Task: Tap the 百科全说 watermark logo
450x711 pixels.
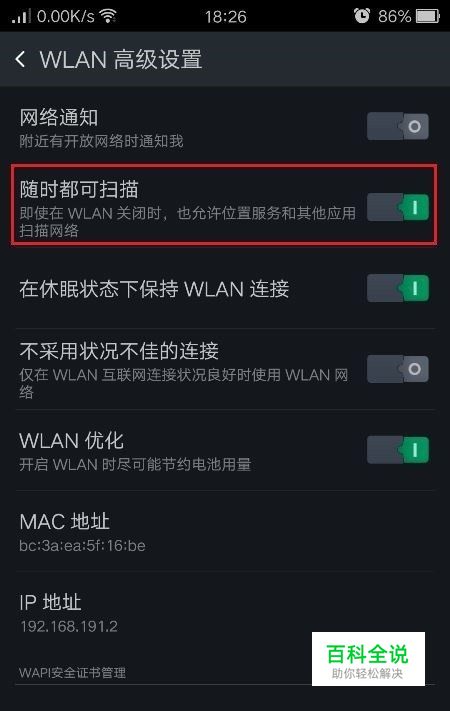Action: tap(368, 659)
